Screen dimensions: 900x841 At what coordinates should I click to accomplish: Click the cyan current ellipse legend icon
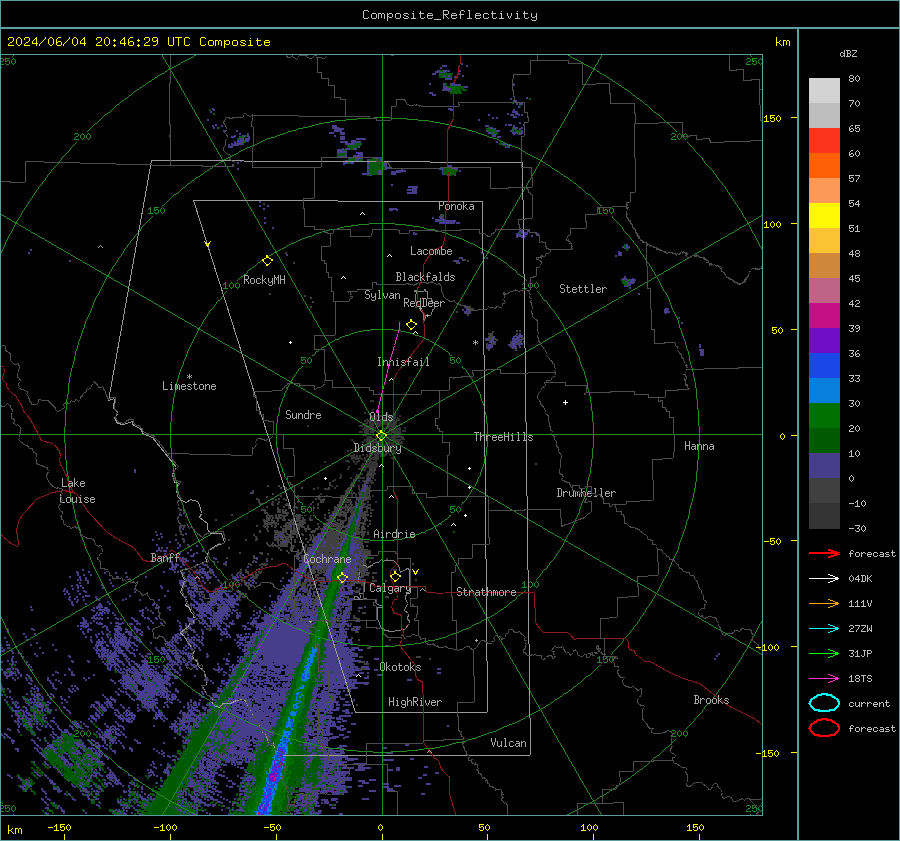click(824, 703)
